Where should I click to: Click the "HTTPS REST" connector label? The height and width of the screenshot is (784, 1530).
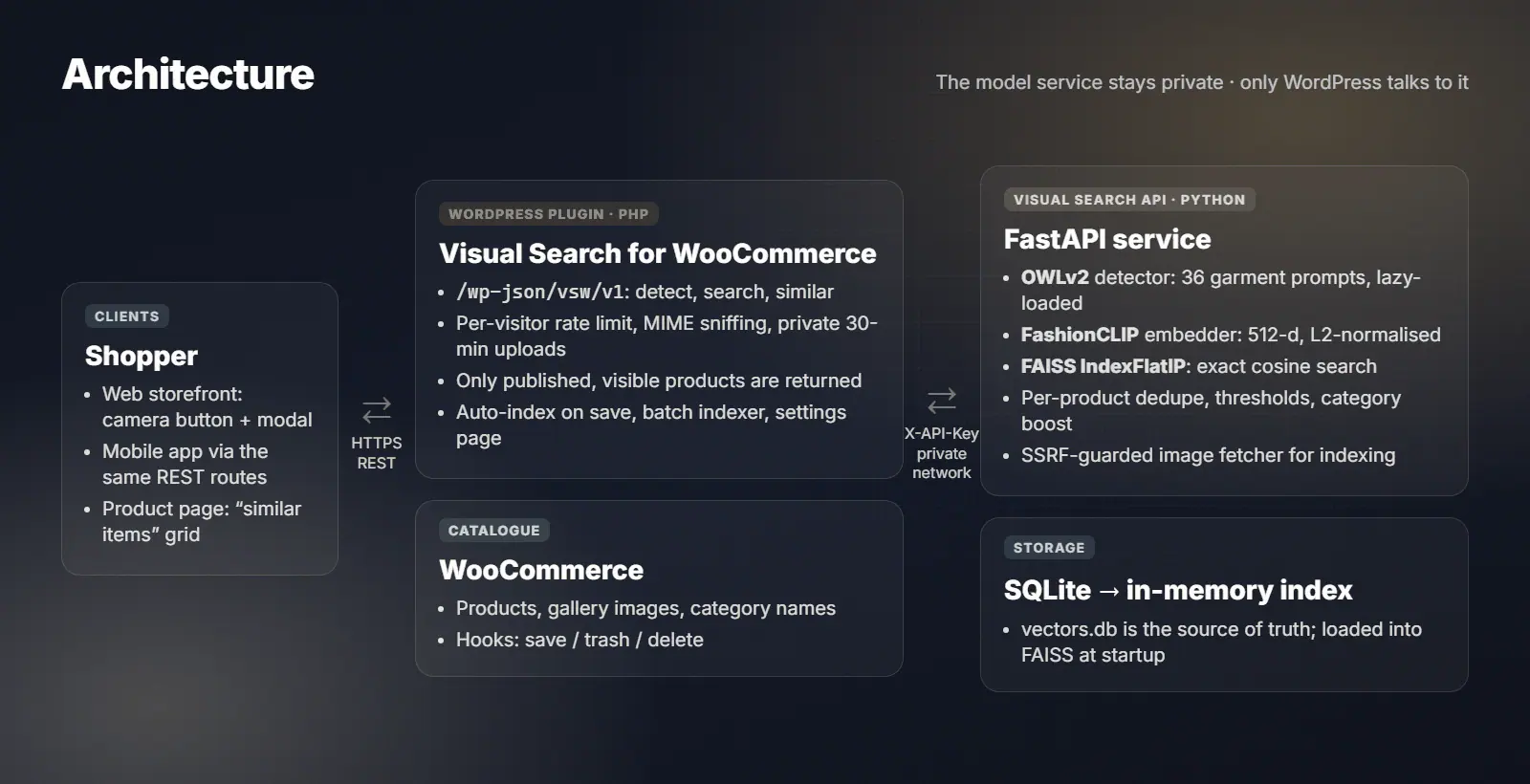coord(377,452)
